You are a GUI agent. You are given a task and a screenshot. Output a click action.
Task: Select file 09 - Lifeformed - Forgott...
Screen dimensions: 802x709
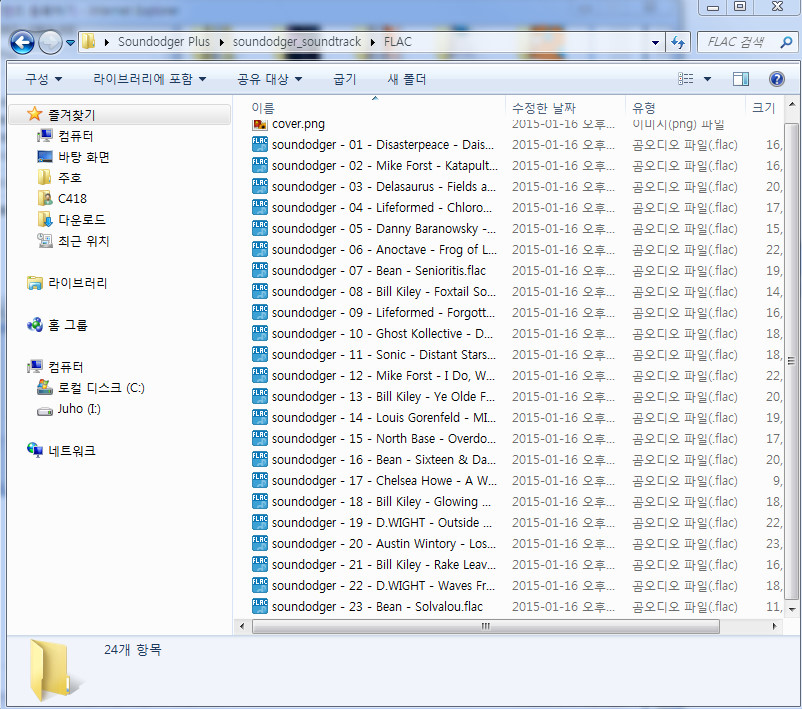(x=383, y=313)
